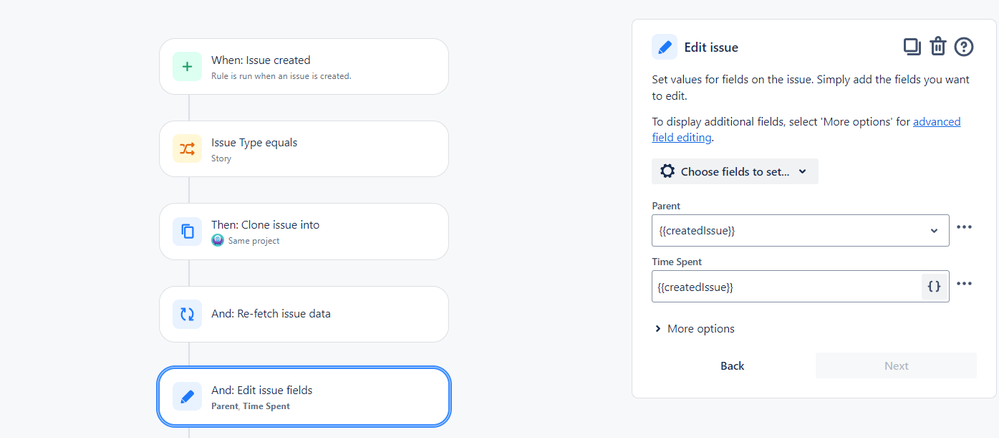Open help question mark icon
This screenshot has width=999, height=438.
point(964,47)
